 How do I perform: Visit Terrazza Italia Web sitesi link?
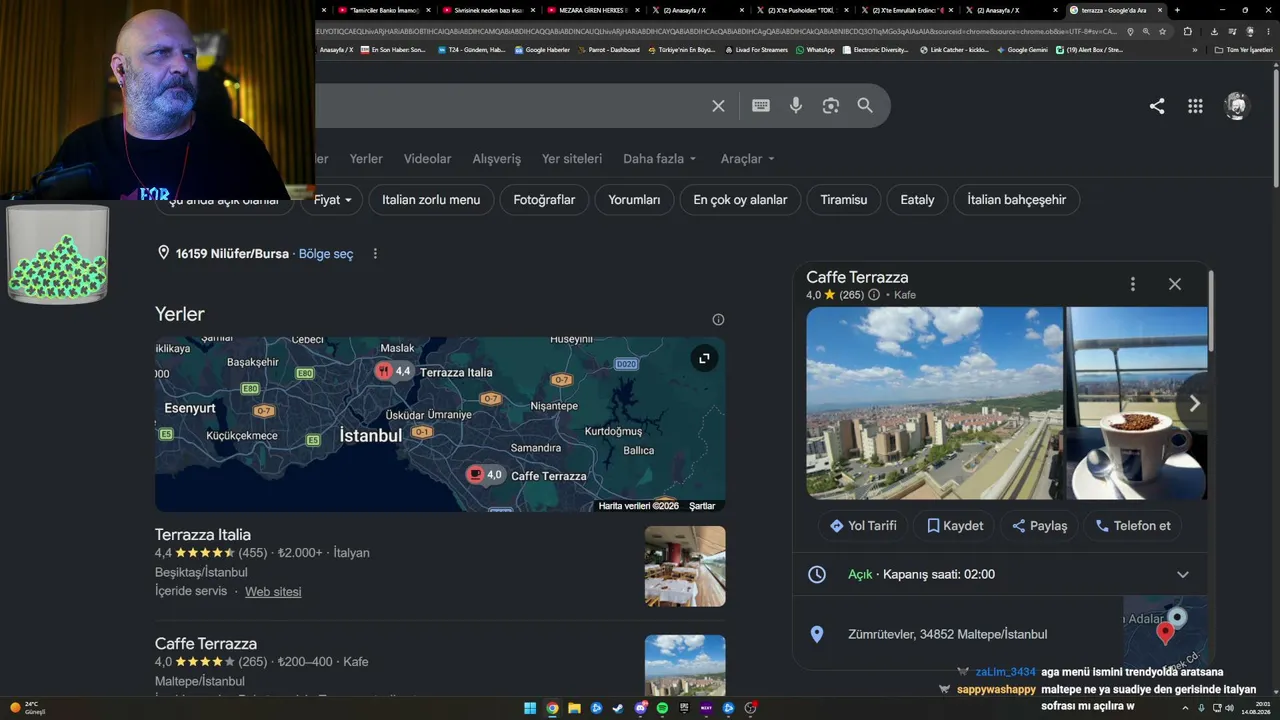pyautogui.click(x=273, y=592)
